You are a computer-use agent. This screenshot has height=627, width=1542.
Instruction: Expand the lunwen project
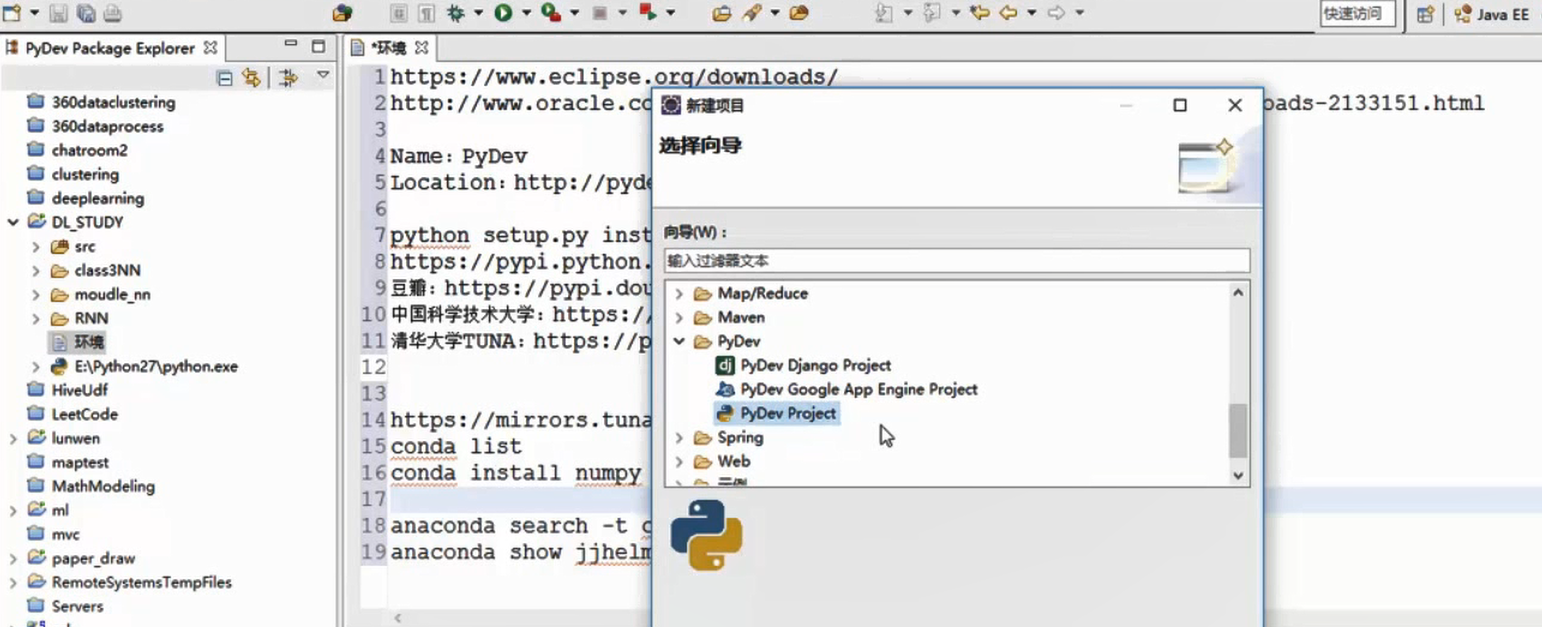tap(13, 438)
